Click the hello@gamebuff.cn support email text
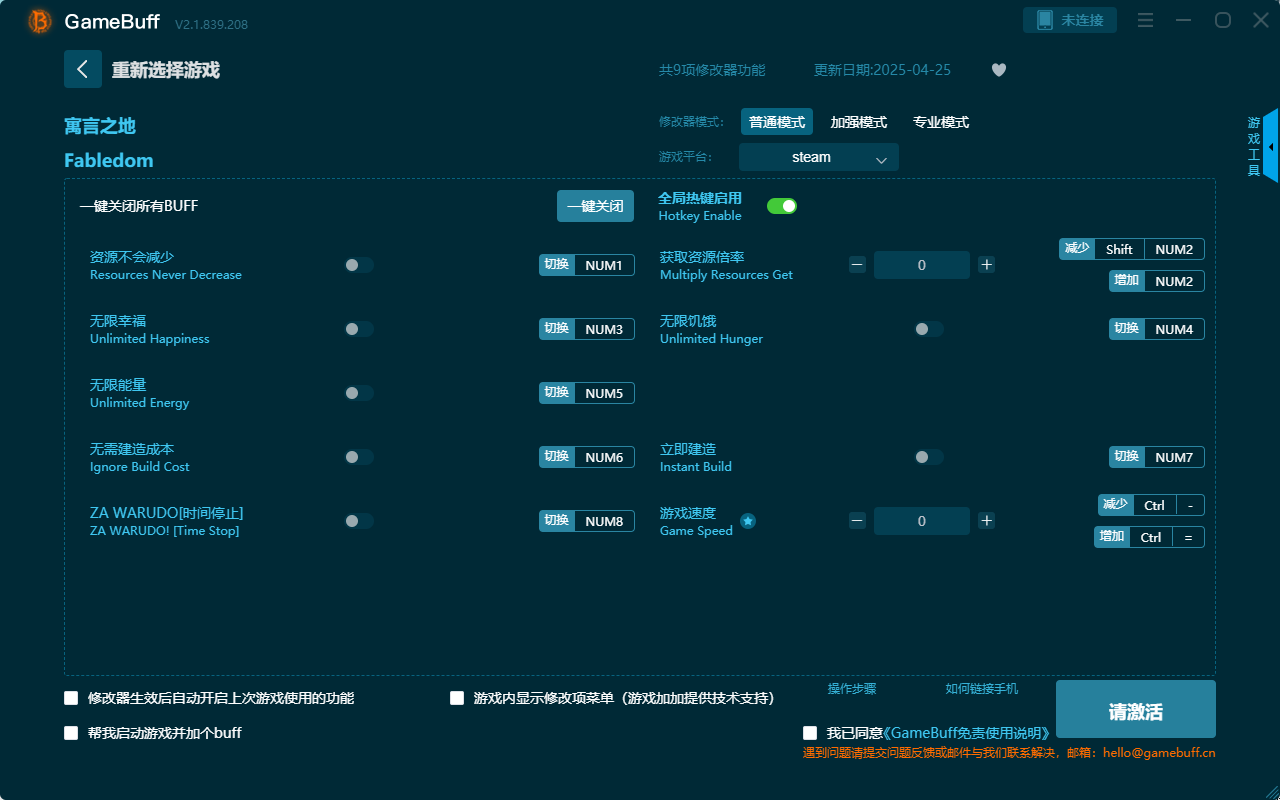Image resolution: width=1280 pixels, height=800 pixels. [x=1159, y=753]
